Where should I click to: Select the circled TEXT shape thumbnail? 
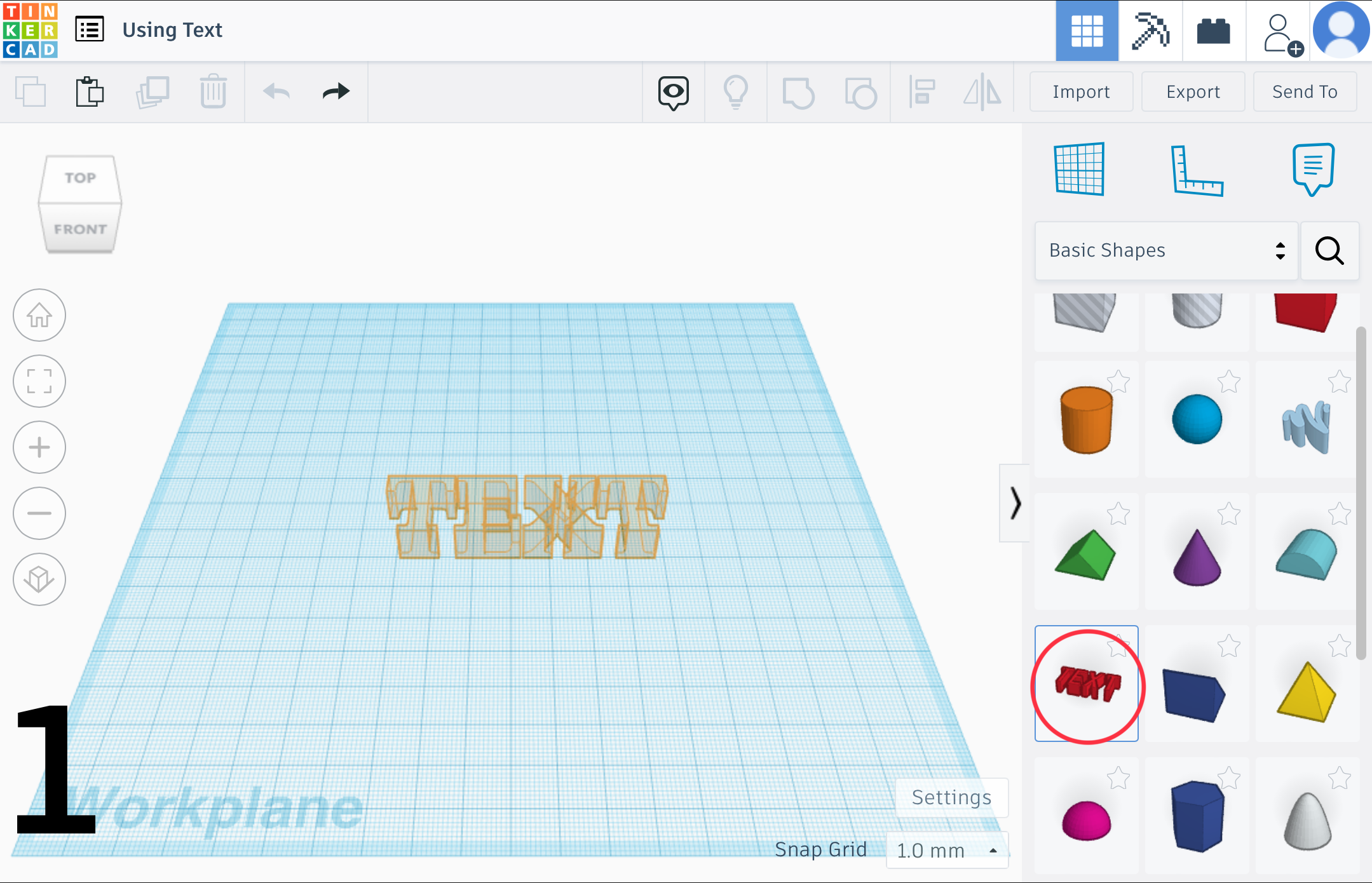click(x=1087, y=684)
